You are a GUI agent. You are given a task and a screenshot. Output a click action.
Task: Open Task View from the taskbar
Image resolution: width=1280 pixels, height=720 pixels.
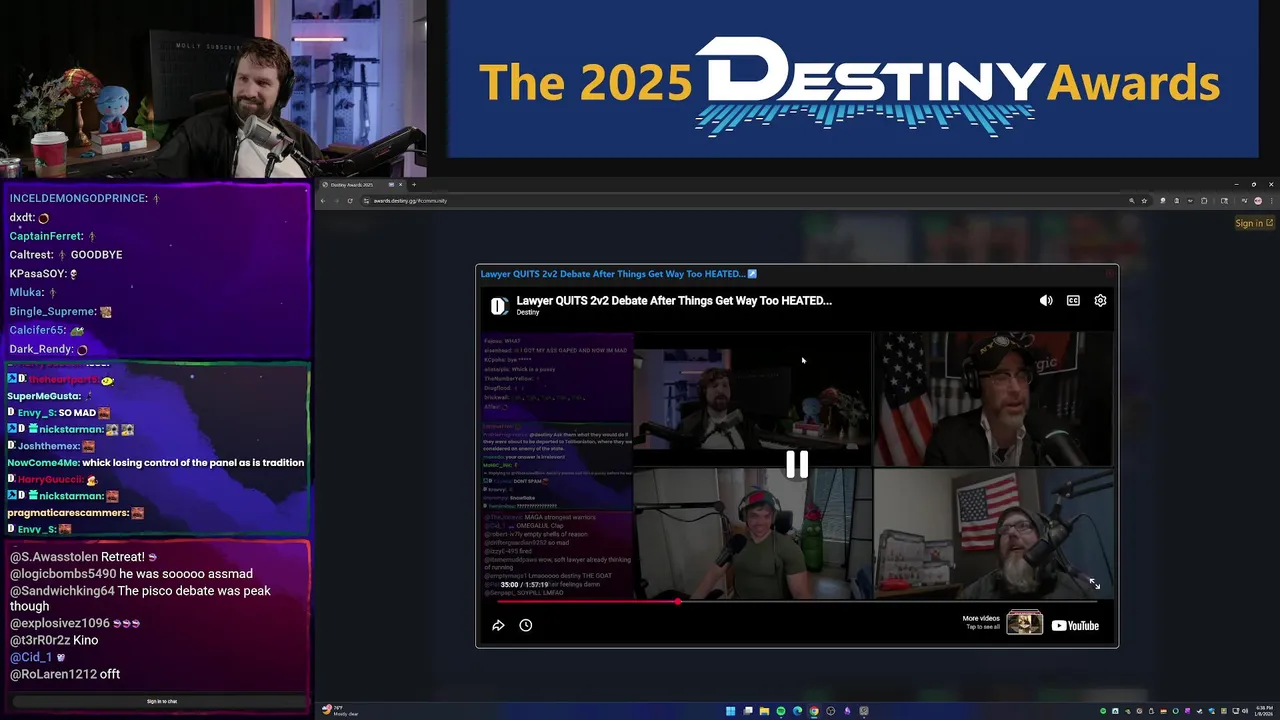pyautogui.click(x=748, y=711)
